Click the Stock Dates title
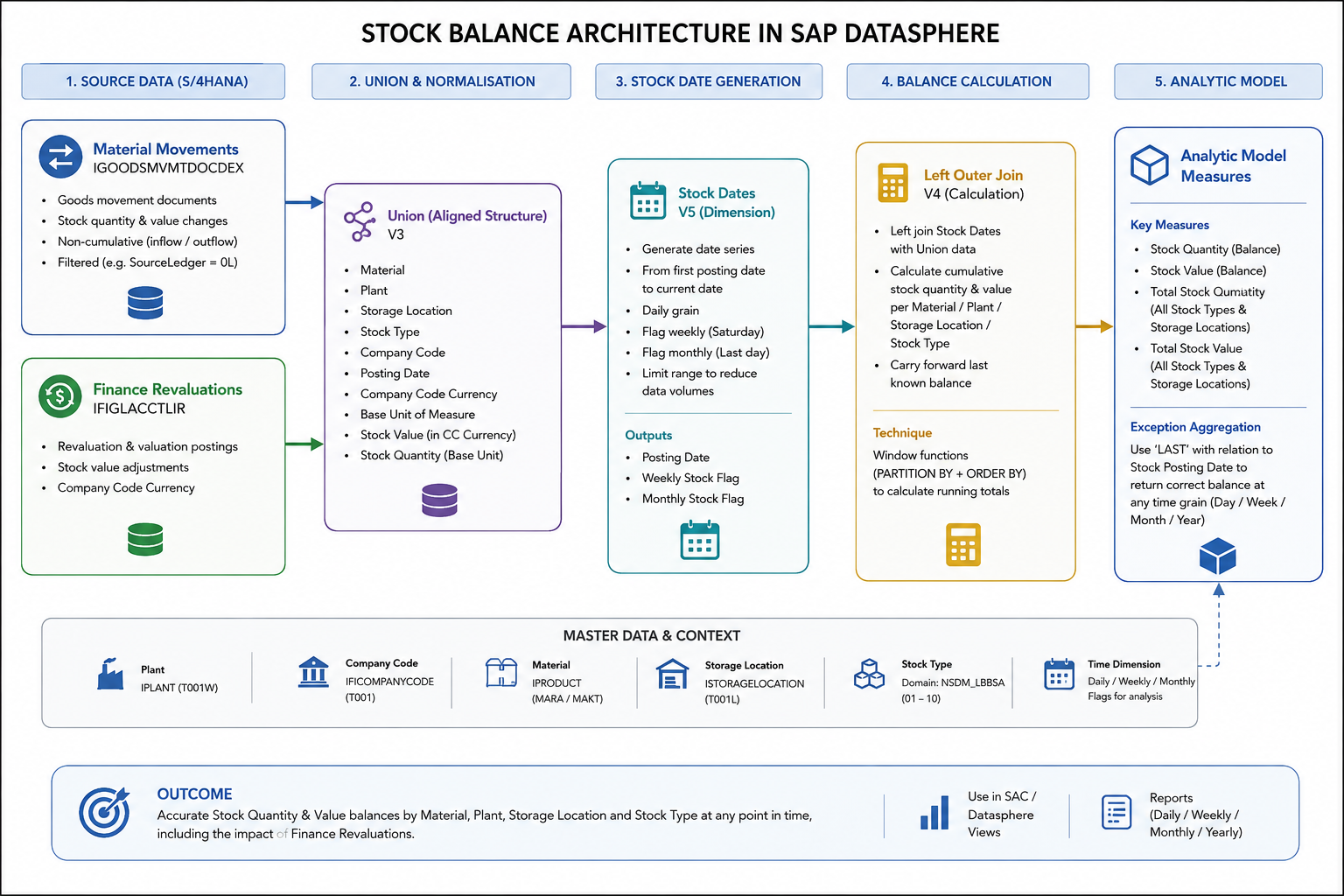Screen dimensions: 1344x896 717,192
